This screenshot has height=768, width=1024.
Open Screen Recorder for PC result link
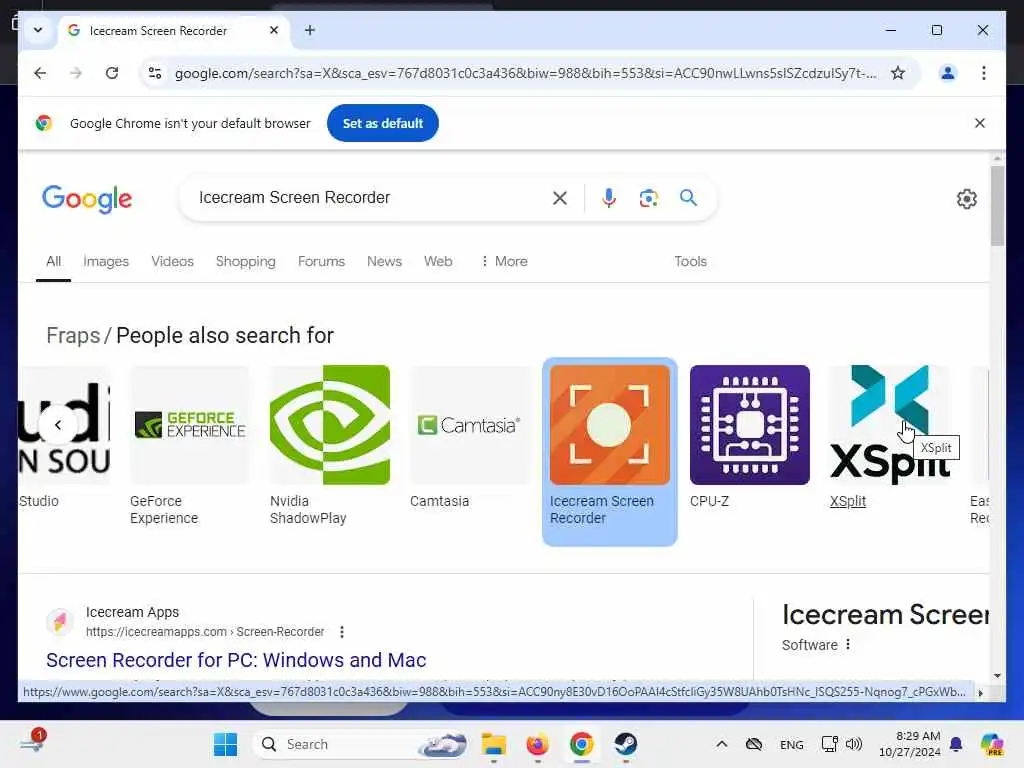[x=236, y=660]
